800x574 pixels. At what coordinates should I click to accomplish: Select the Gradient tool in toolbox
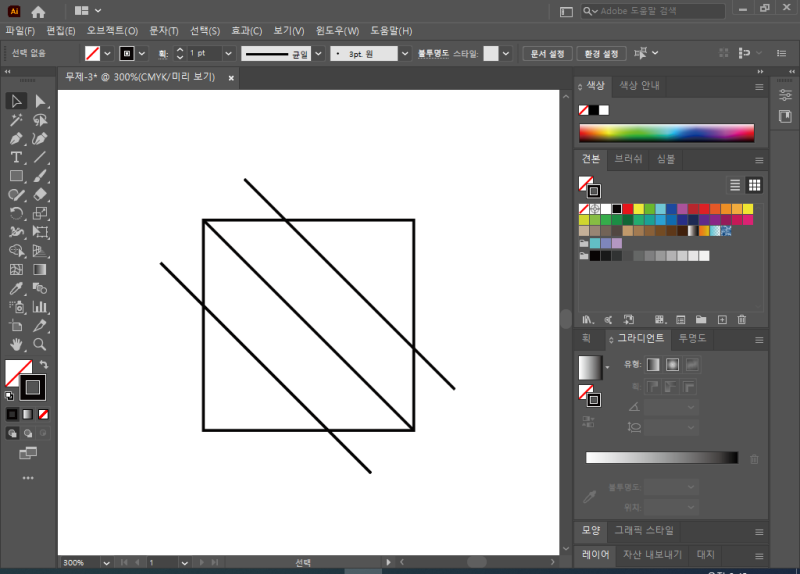pos(40,269)
